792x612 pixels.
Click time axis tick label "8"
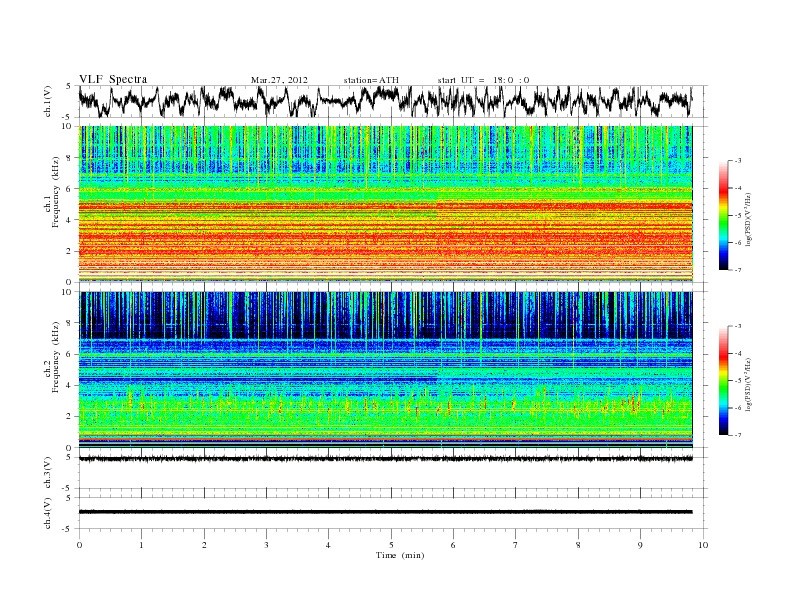click(x=578, y=545)
